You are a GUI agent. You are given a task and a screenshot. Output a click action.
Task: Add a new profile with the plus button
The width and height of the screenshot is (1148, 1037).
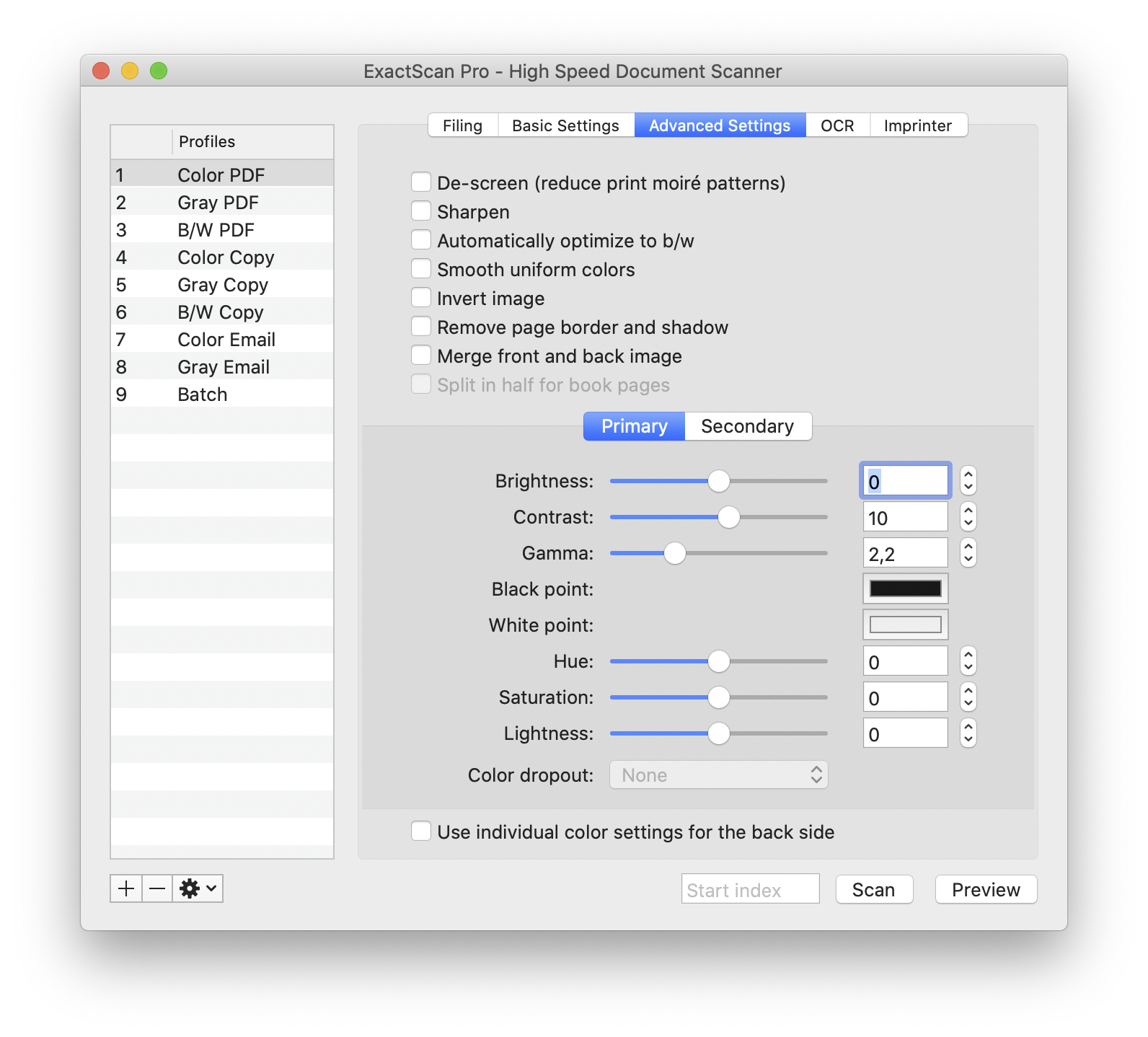click(x=126, y=888)
